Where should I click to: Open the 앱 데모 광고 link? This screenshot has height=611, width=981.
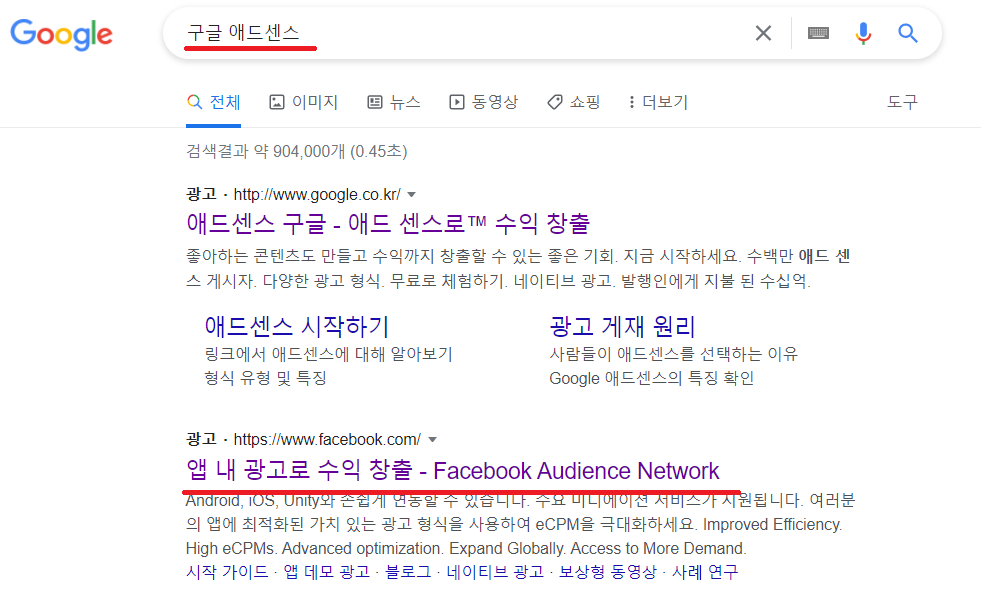point(327,572)
